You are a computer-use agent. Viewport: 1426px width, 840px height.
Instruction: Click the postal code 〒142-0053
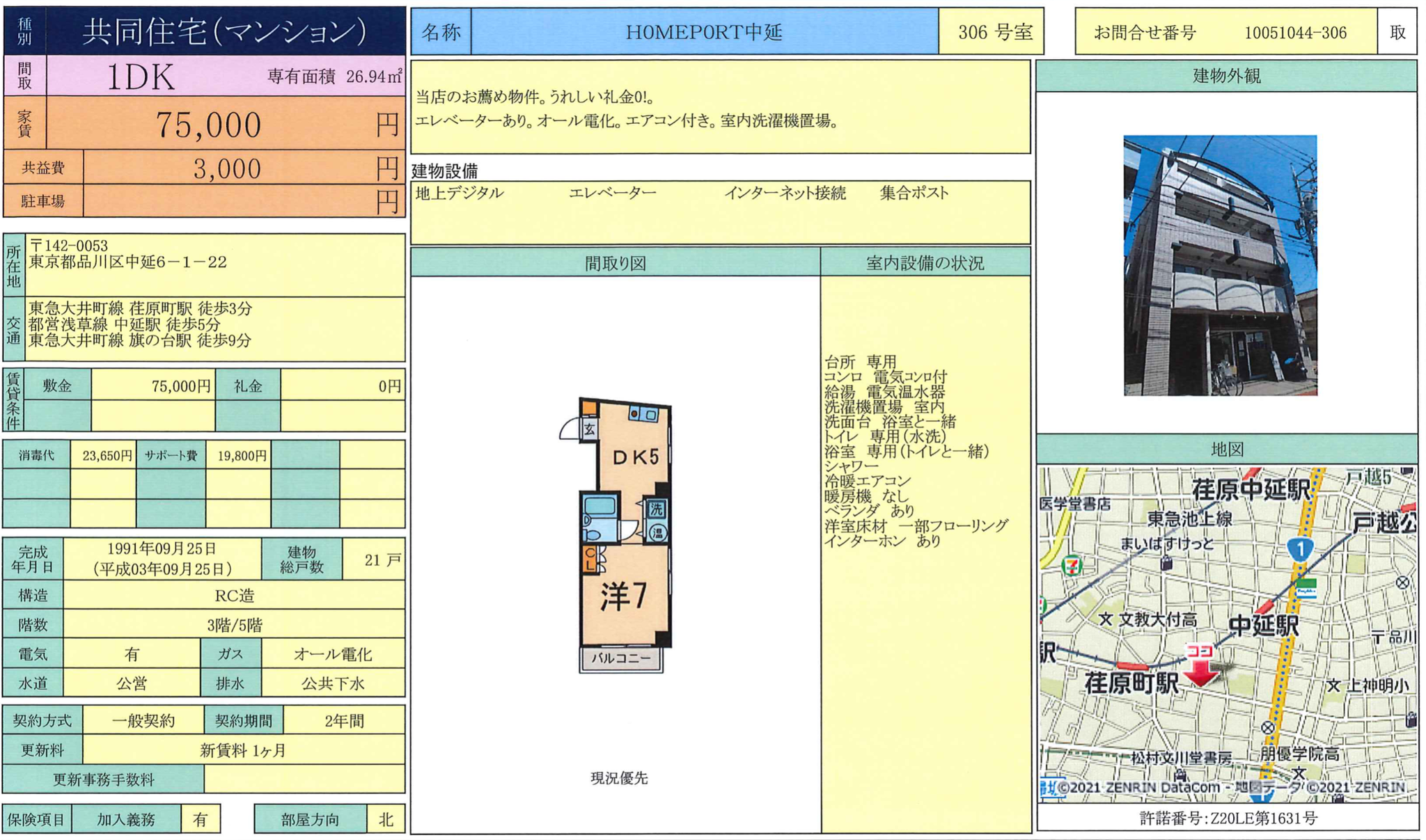[x=68, y=246]
